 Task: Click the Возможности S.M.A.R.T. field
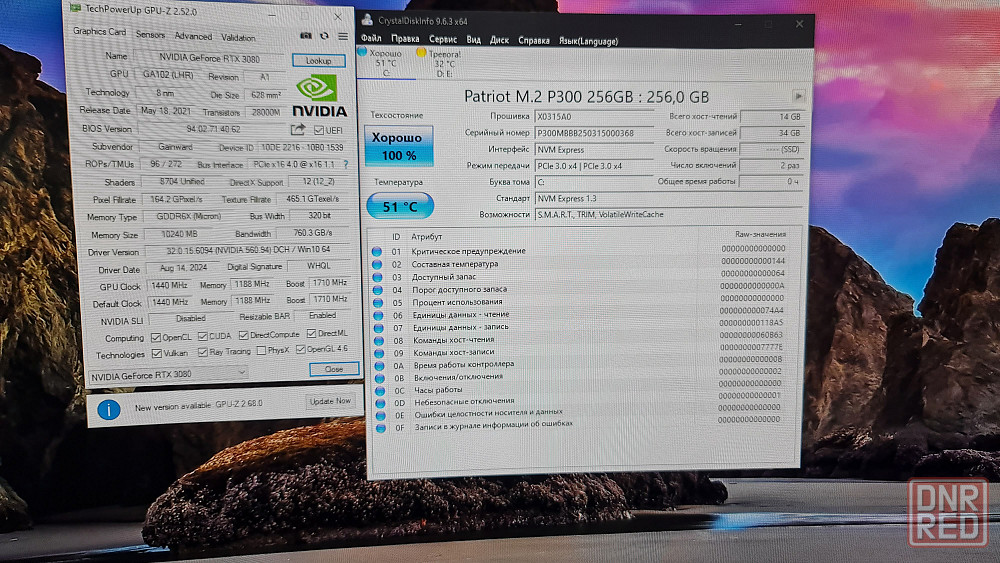[668, 215]
